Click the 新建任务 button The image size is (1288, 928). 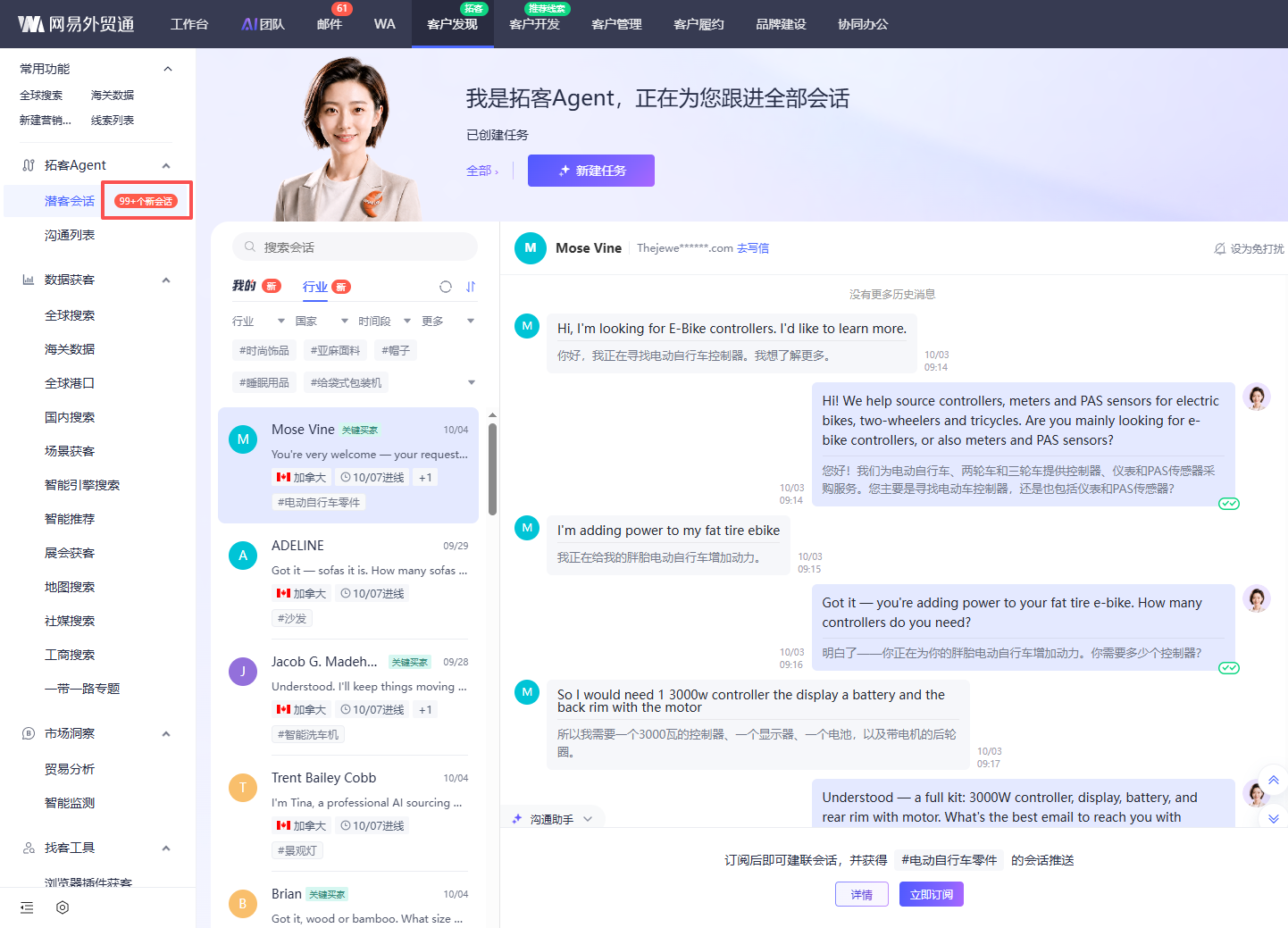click(x=591, y=171)
